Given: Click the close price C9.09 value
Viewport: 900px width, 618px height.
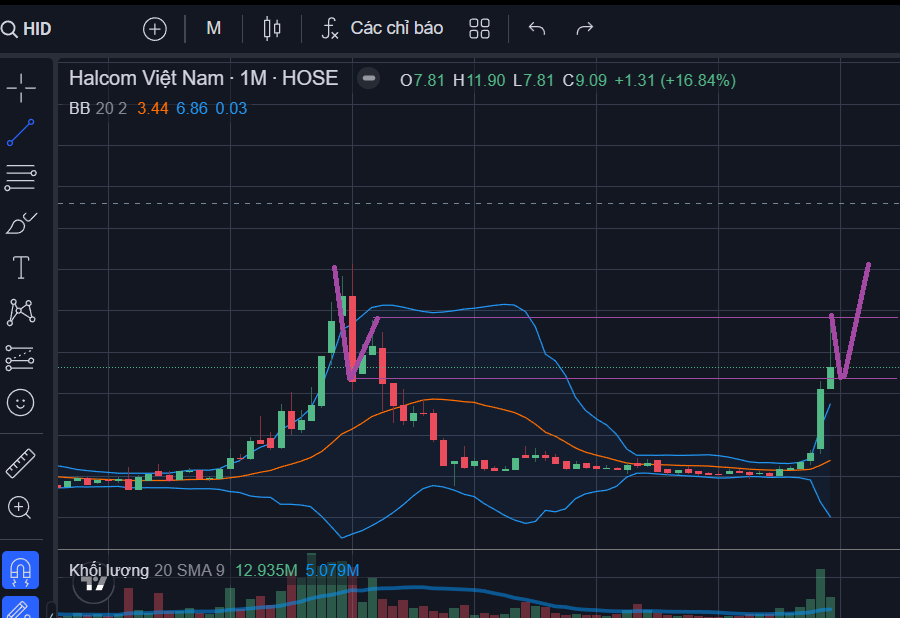Looking at the screenshot, I should click(x=585, y=80).
